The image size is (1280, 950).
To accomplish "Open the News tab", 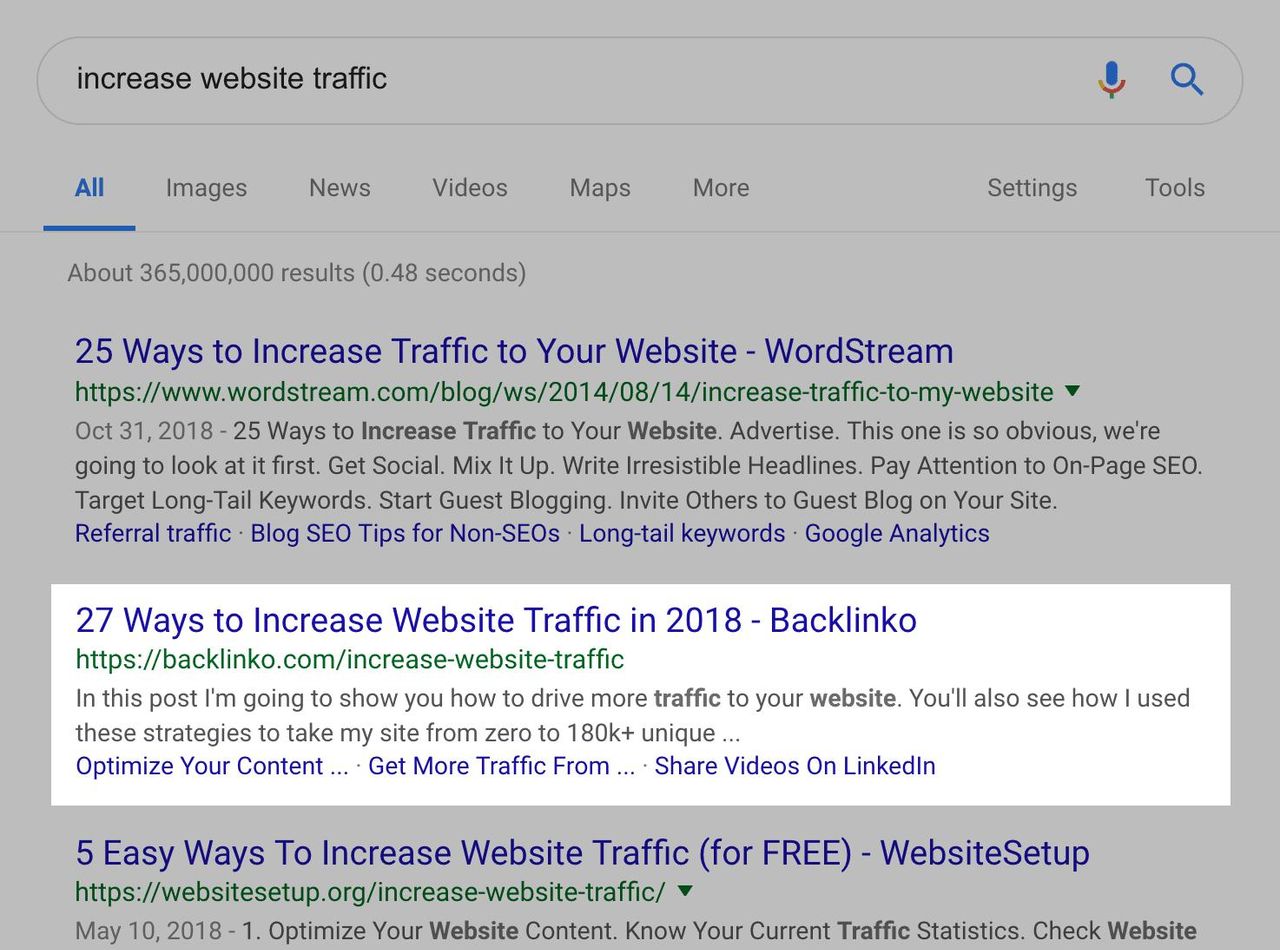I will pyautogui.click(x=339, y=188).
